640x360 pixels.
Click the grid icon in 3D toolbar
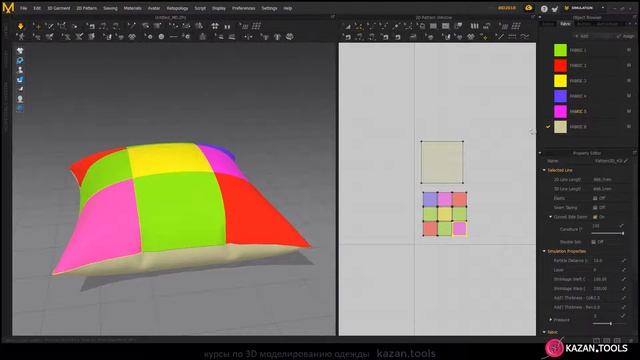pos(256,26)
